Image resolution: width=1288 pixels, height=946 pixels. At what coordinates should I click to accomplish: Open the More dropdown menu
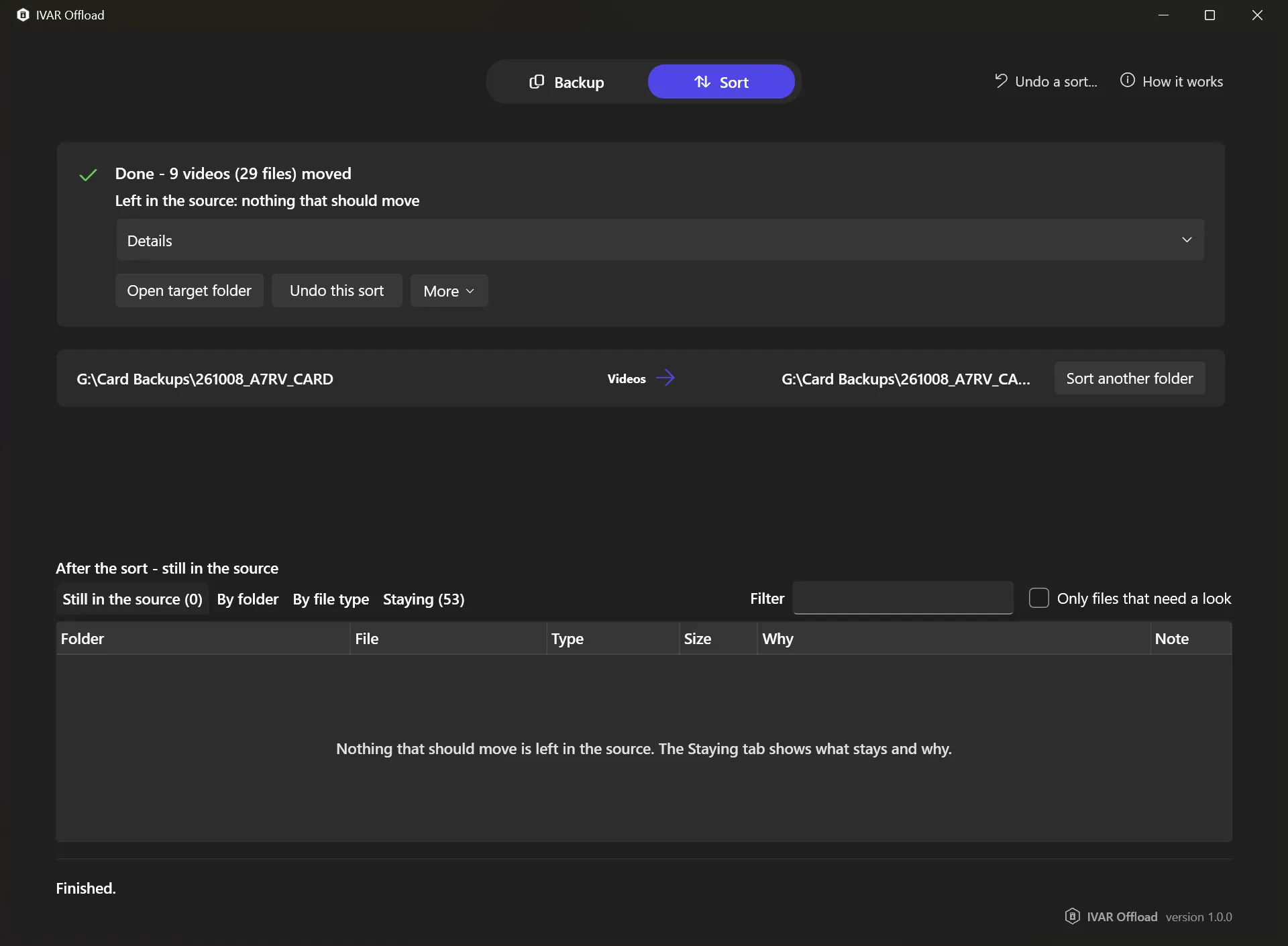coord(449,291)
